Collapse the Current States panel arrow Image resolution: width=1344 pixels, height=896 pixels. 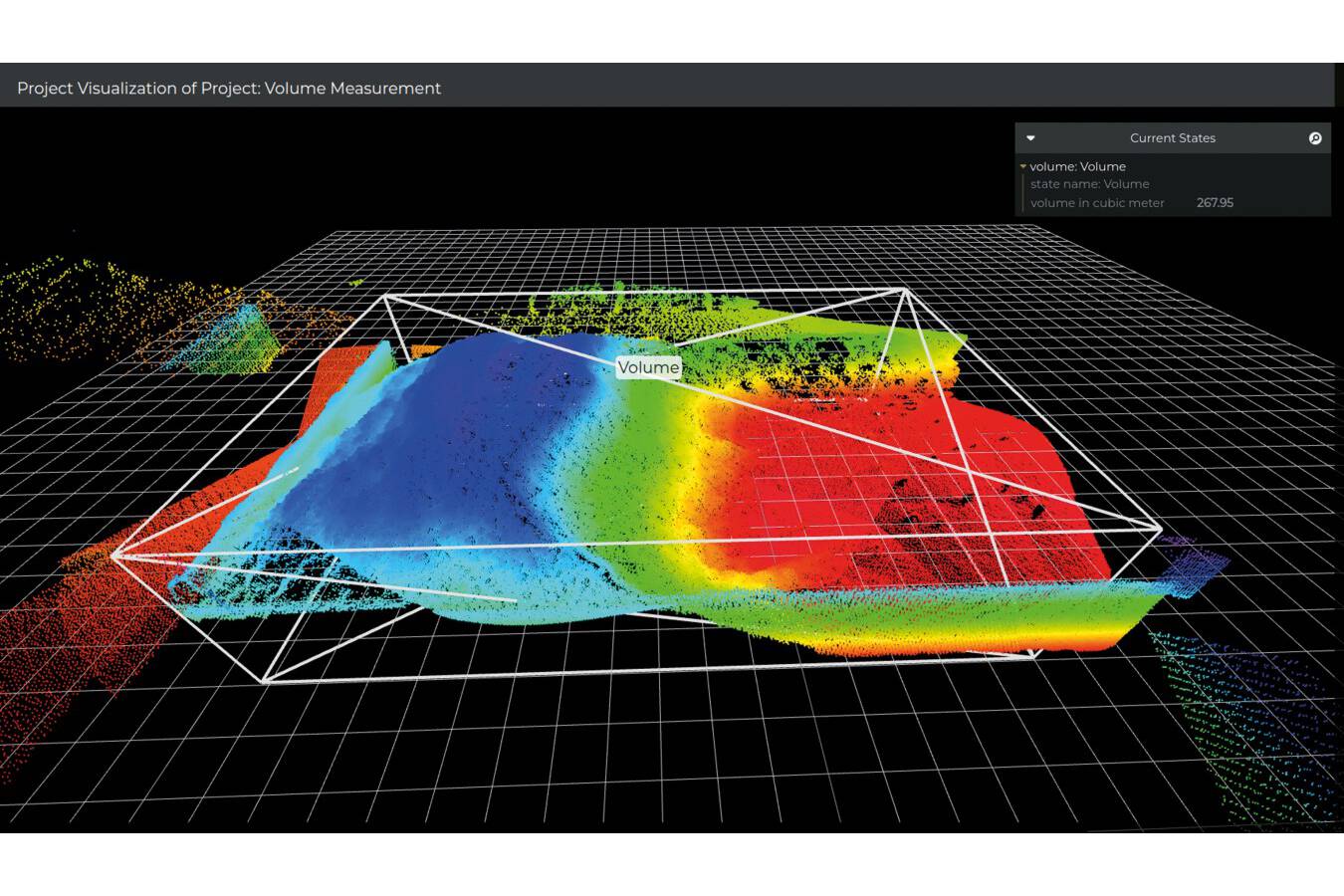(x=1030, y=138)
